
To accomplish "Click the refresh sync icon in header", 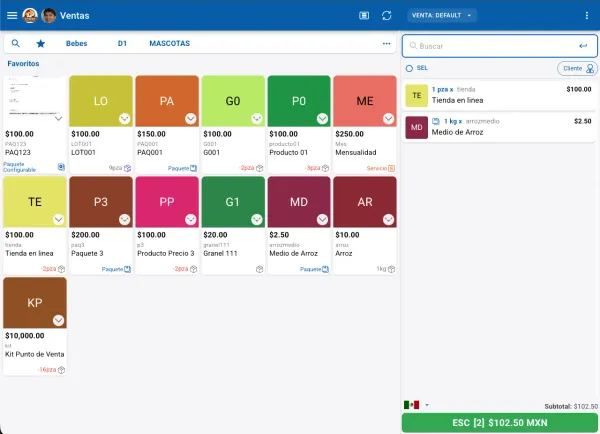I will tap(387, 15).
